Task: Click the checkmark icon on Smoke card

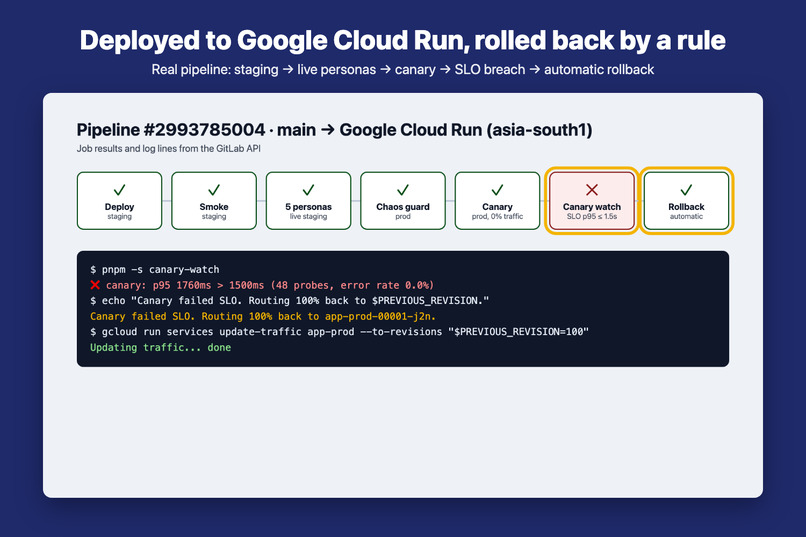Action: [x=214, y=190]
